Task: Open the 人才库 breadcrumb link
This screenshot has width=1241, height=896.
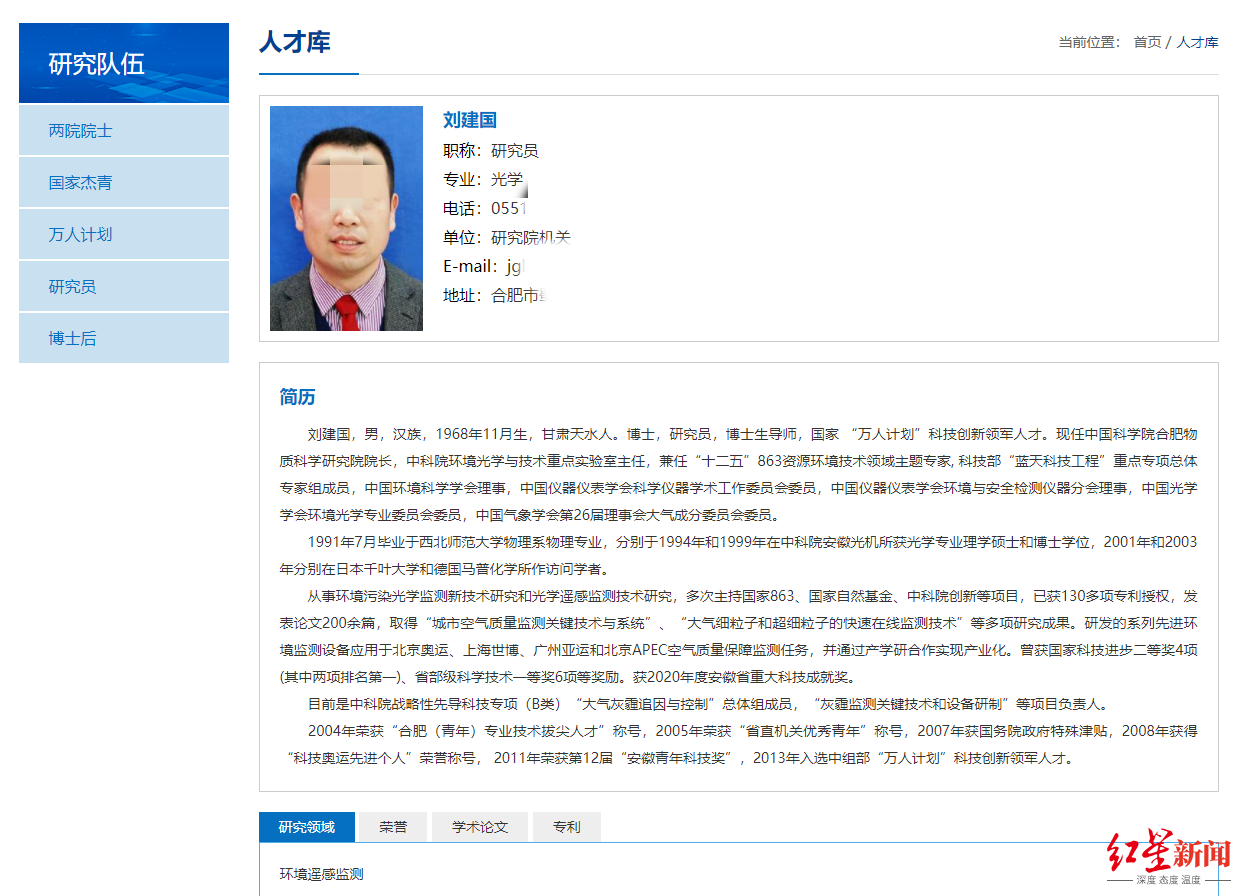Action: 1198,42
